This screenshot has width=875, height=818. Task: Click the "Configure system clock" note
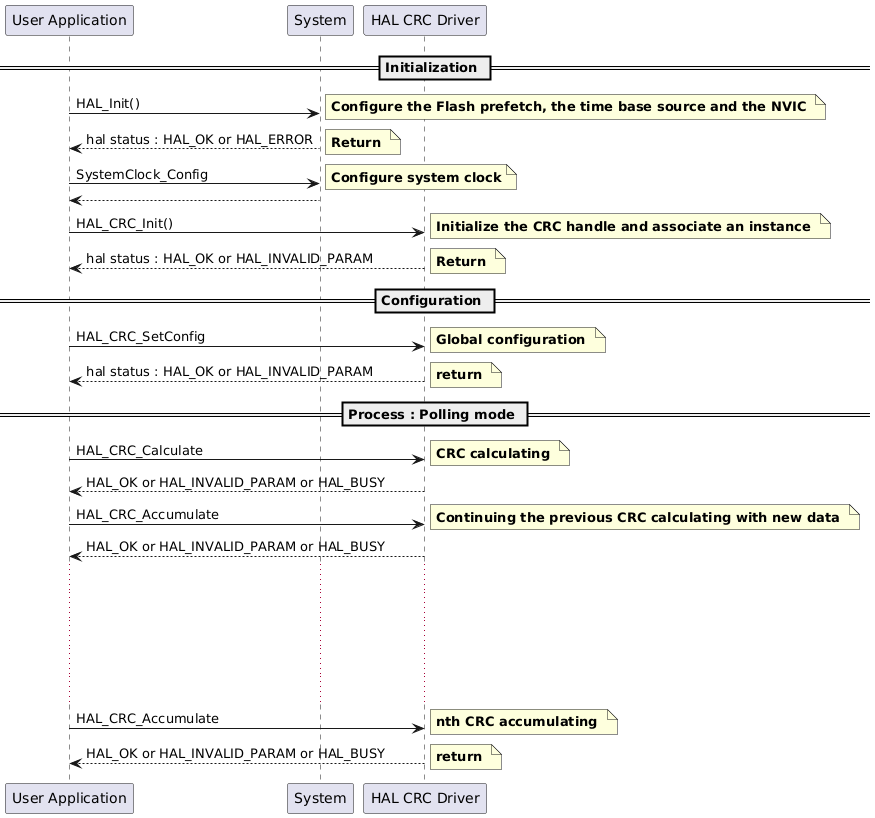pos(418,177)
